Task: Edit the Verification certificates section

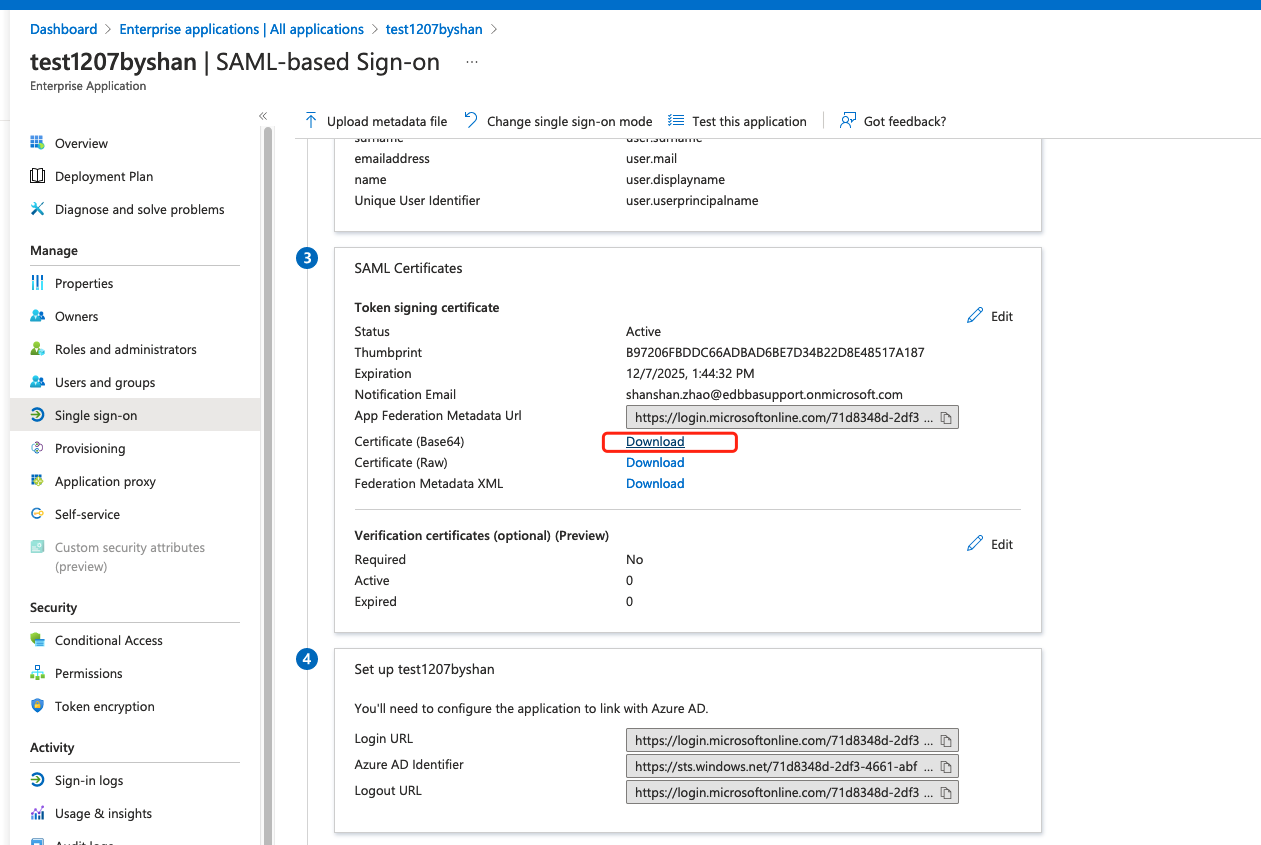Action: (x=990, y=544)
